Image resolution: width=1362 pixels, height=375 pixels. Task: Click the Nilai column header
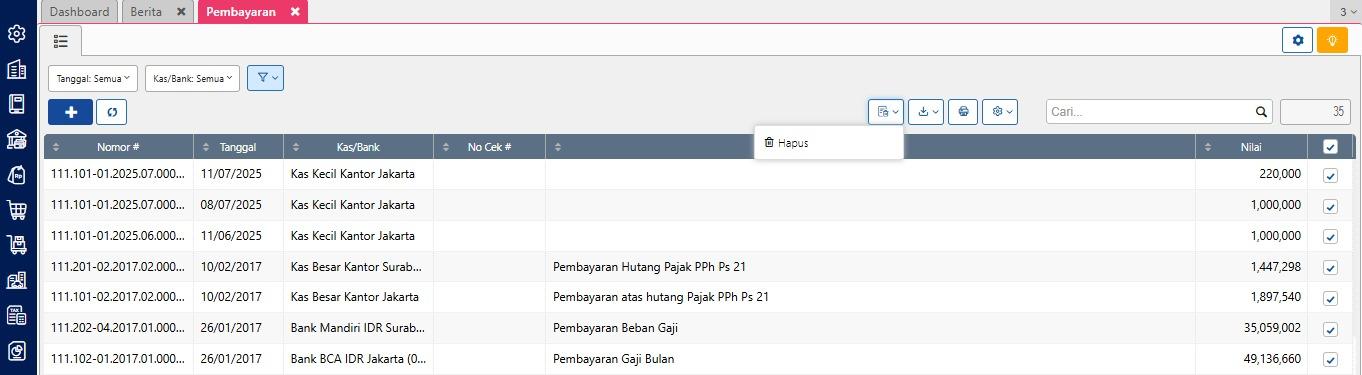1251,147
